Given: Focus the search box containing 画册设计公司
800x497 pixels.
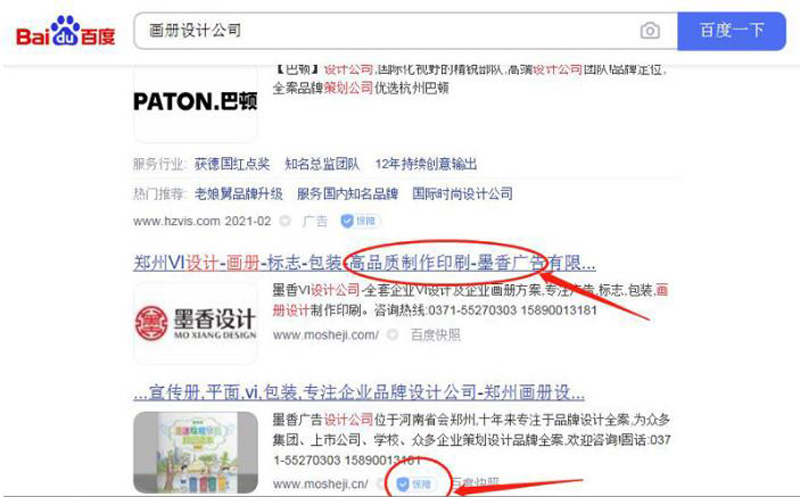Looking at the screenshot, I should coord(406,31).
